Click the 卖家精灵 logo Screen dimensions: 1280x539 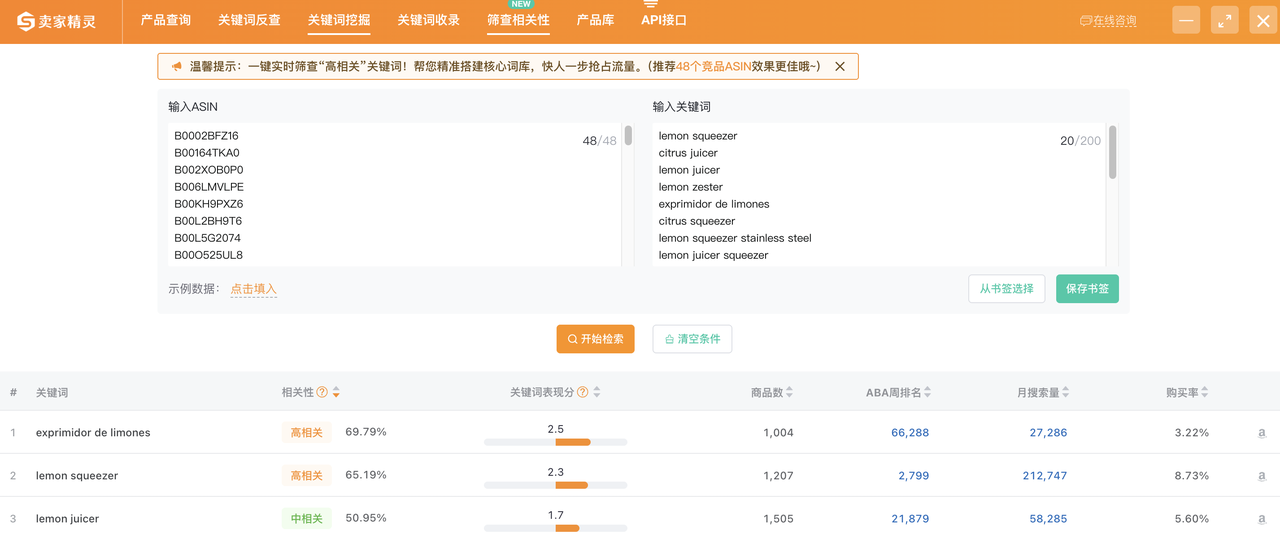57,21
